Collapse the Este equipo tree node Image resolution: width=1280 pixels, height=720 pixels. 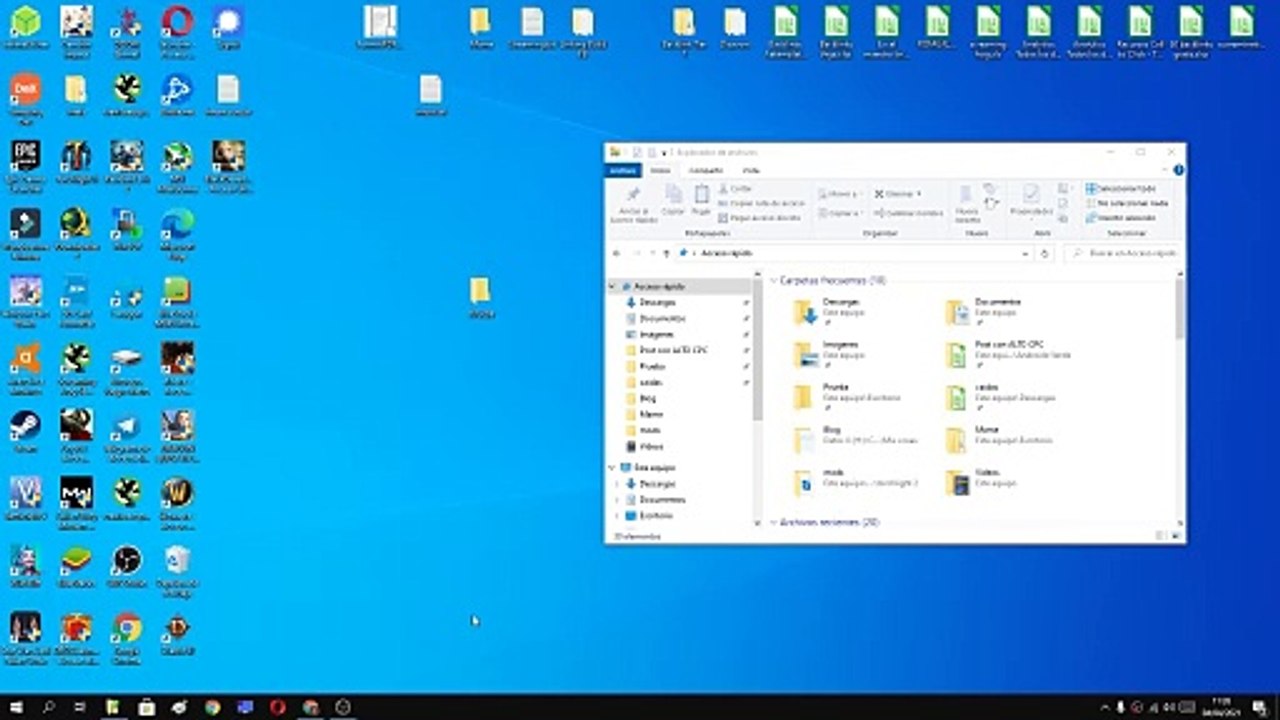613,467
